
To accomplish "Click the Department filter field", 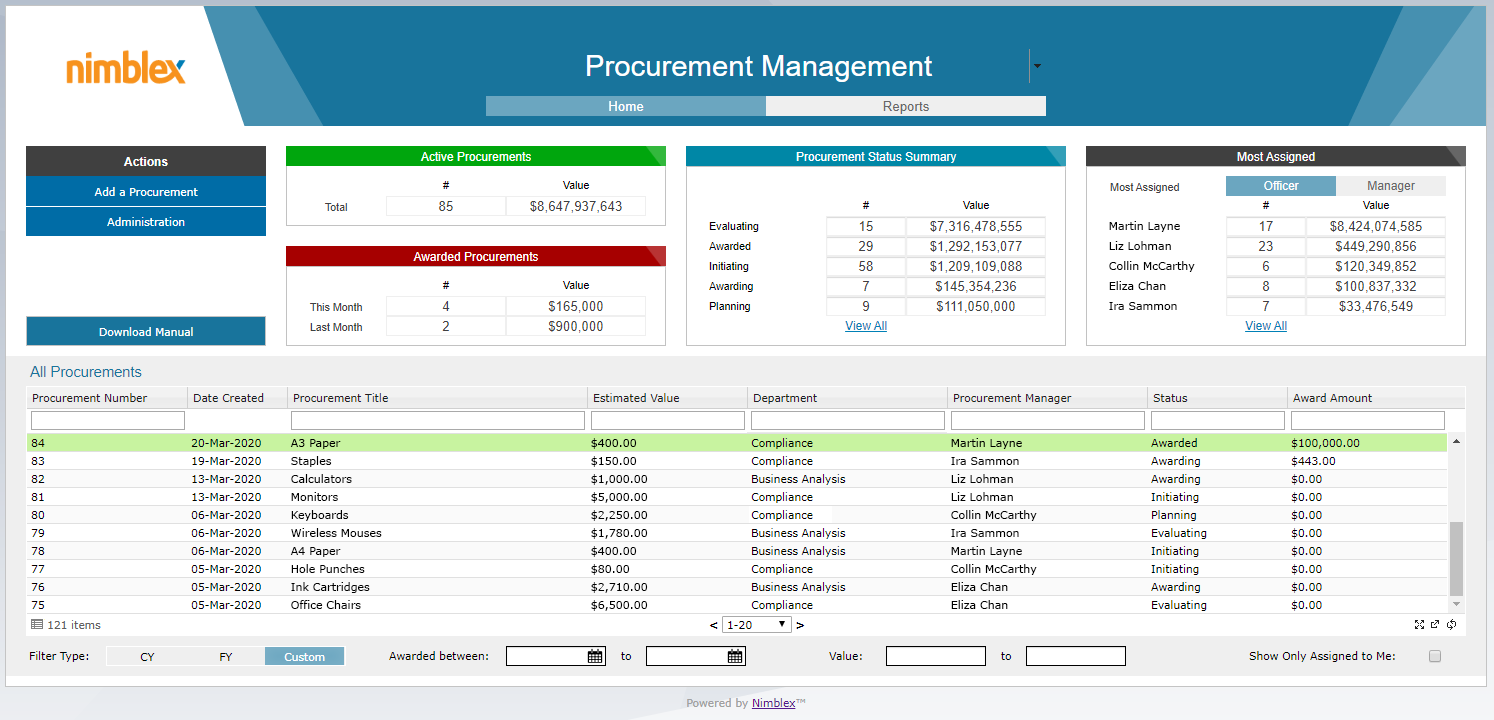I will tap(848, 421).
